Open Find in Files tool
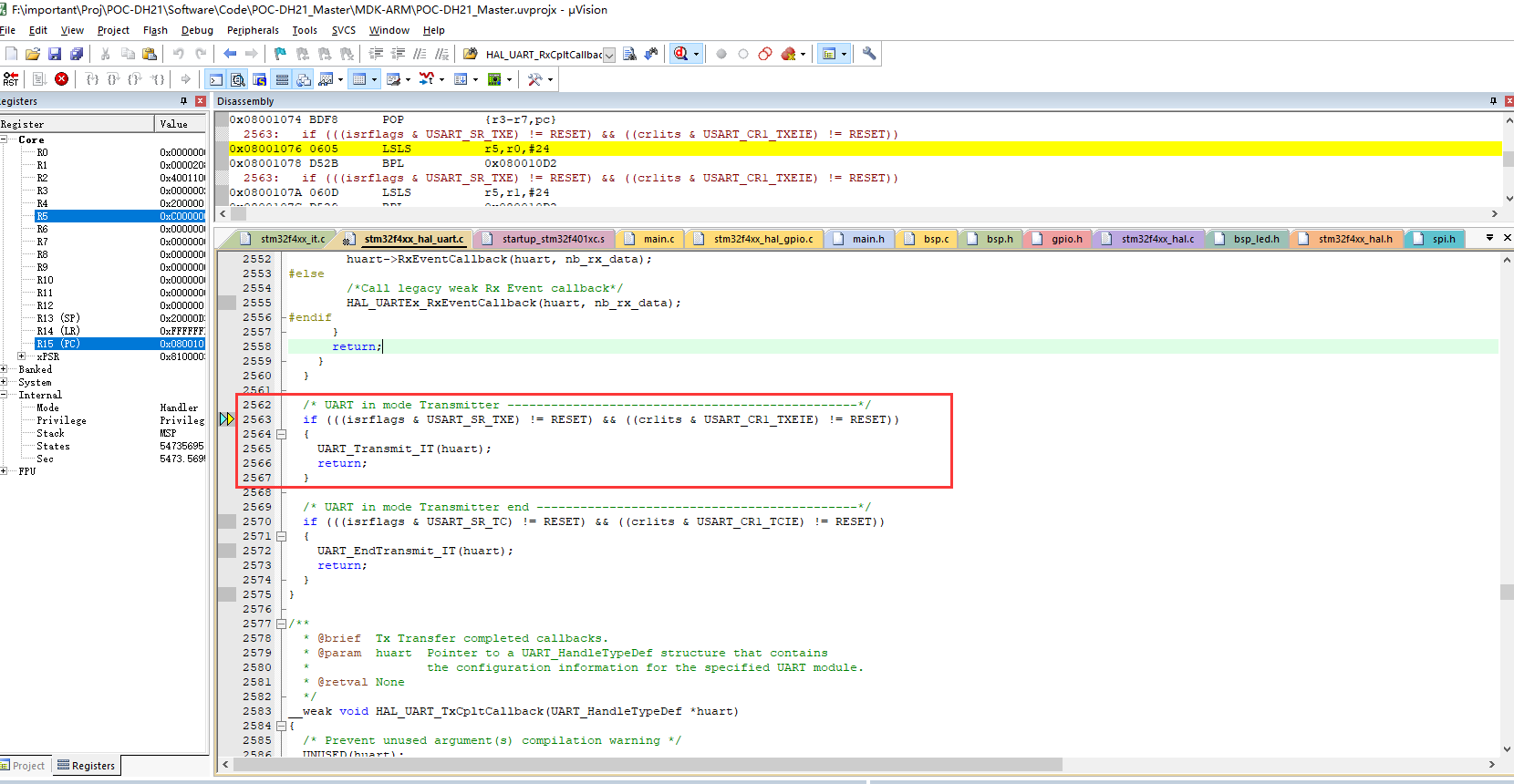The height and width of the screenshot is (784, 1514). (x=470, y=54)
